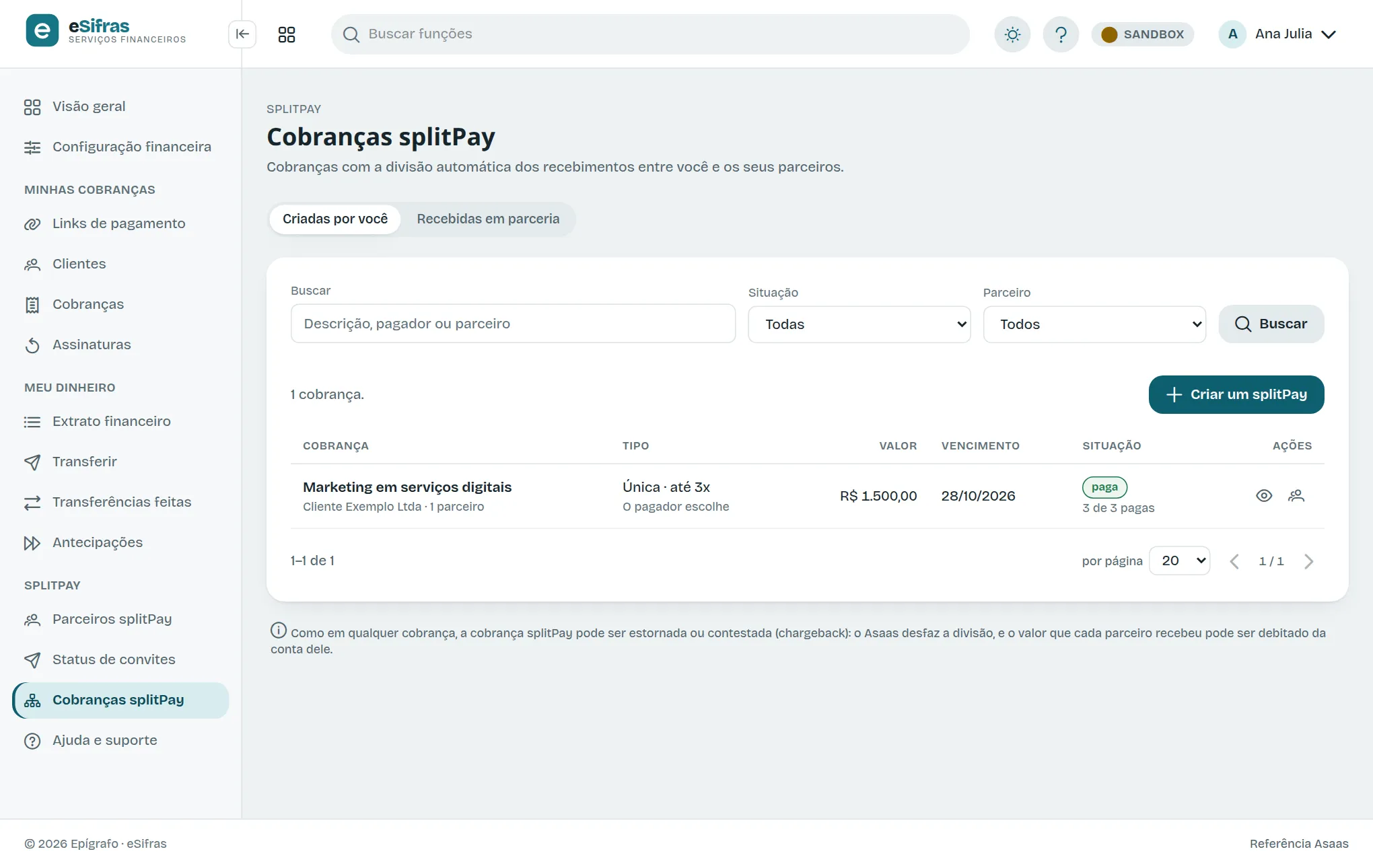This screenshot has height=868, width=1373.
Task: Open Antecipações
Action: click(x=120, y=543)
